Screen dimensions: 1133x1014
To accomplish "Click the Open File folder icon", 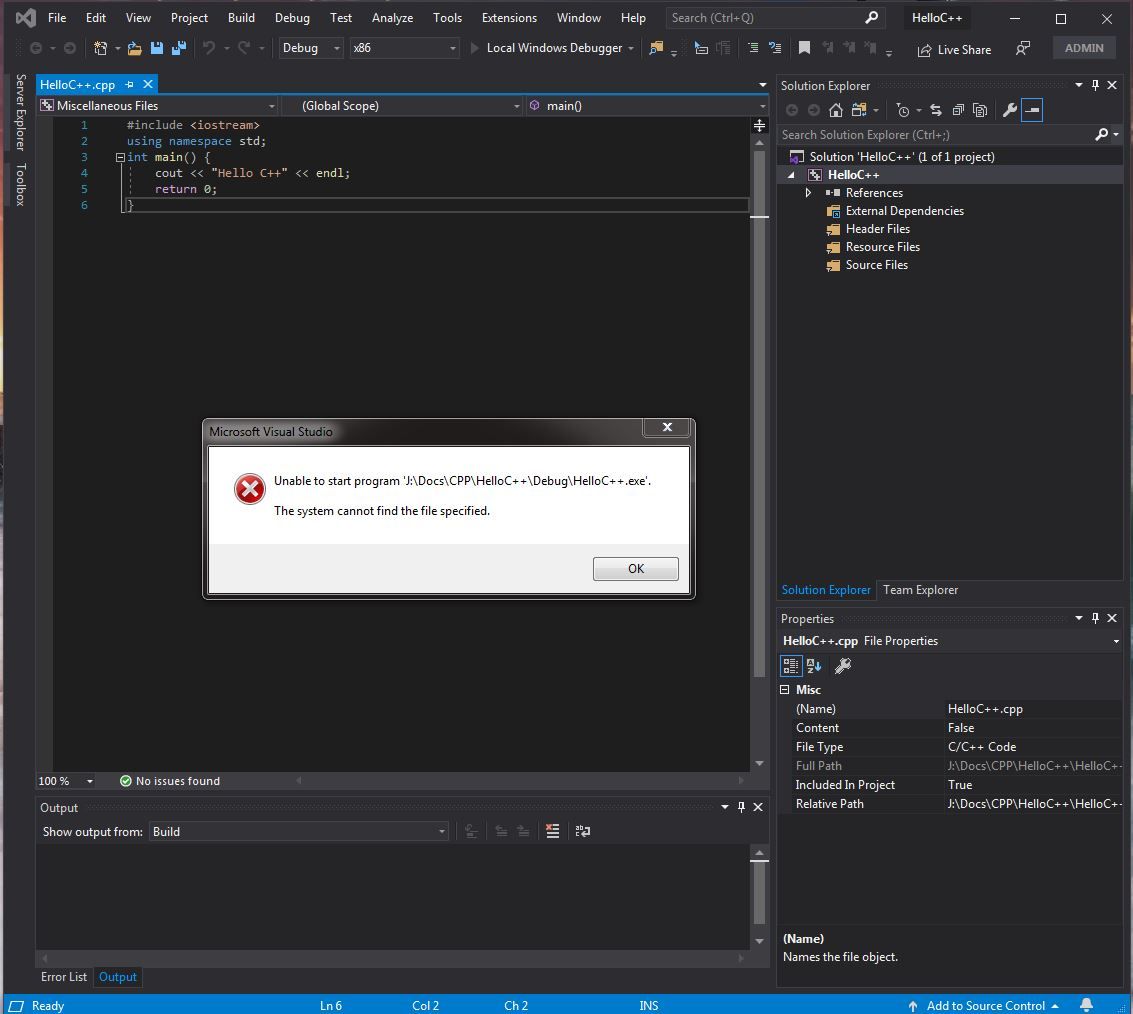I will coord(134,48).
